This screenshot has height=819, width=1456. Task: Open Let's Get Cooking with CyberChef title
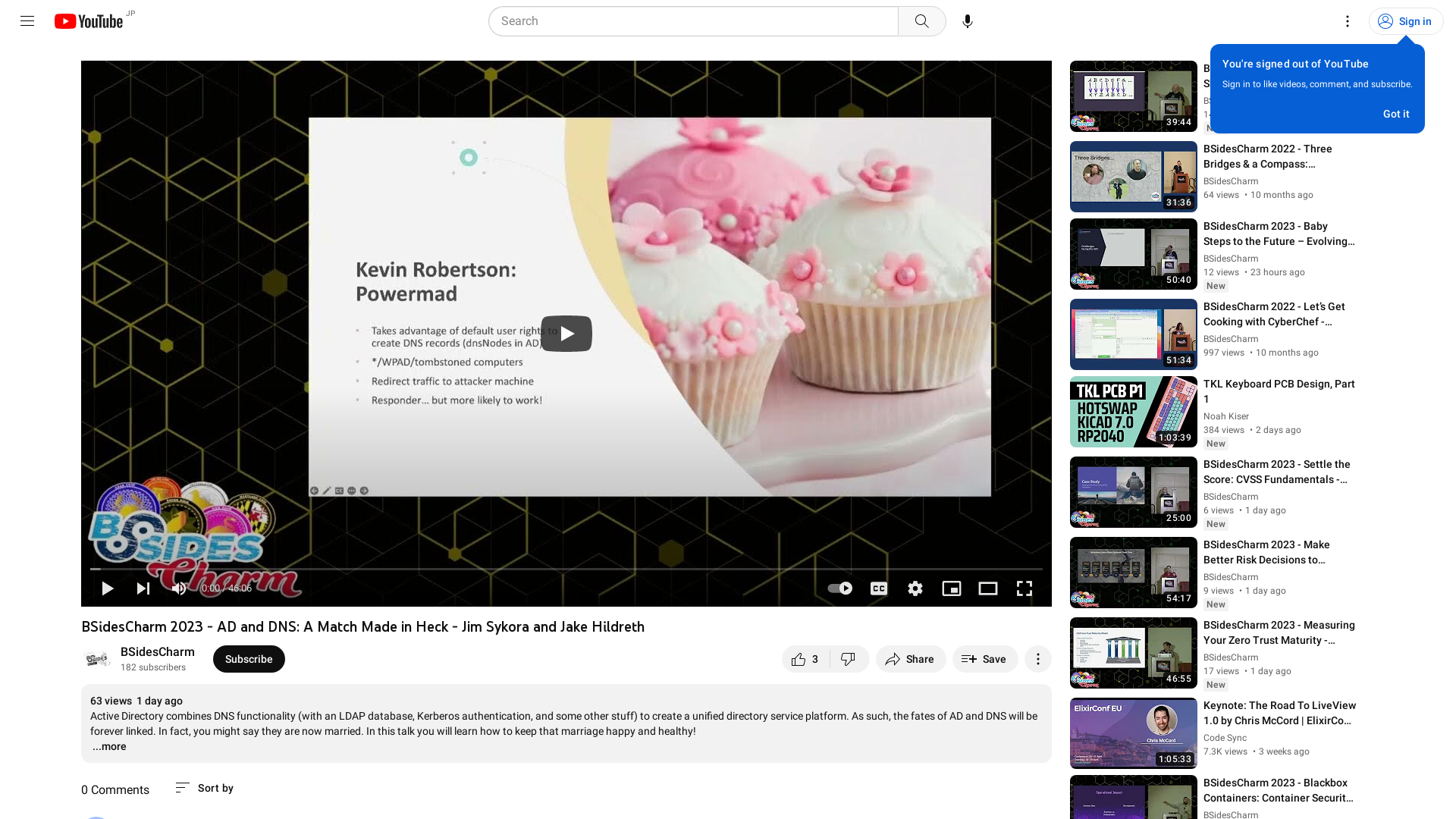(x=1274, y=314)
